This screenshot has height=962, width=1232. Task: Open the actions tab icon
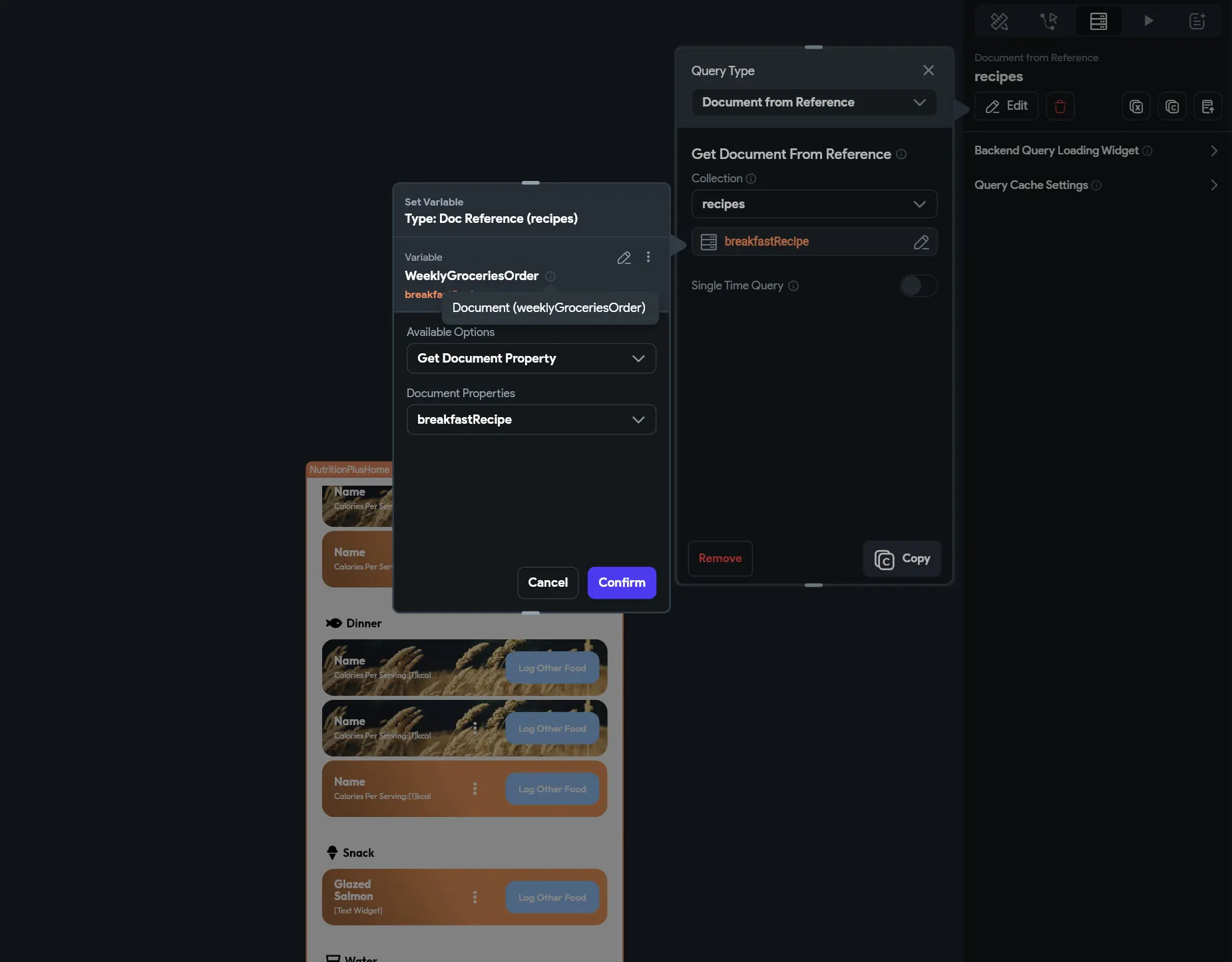click(x=1049, y=21)
